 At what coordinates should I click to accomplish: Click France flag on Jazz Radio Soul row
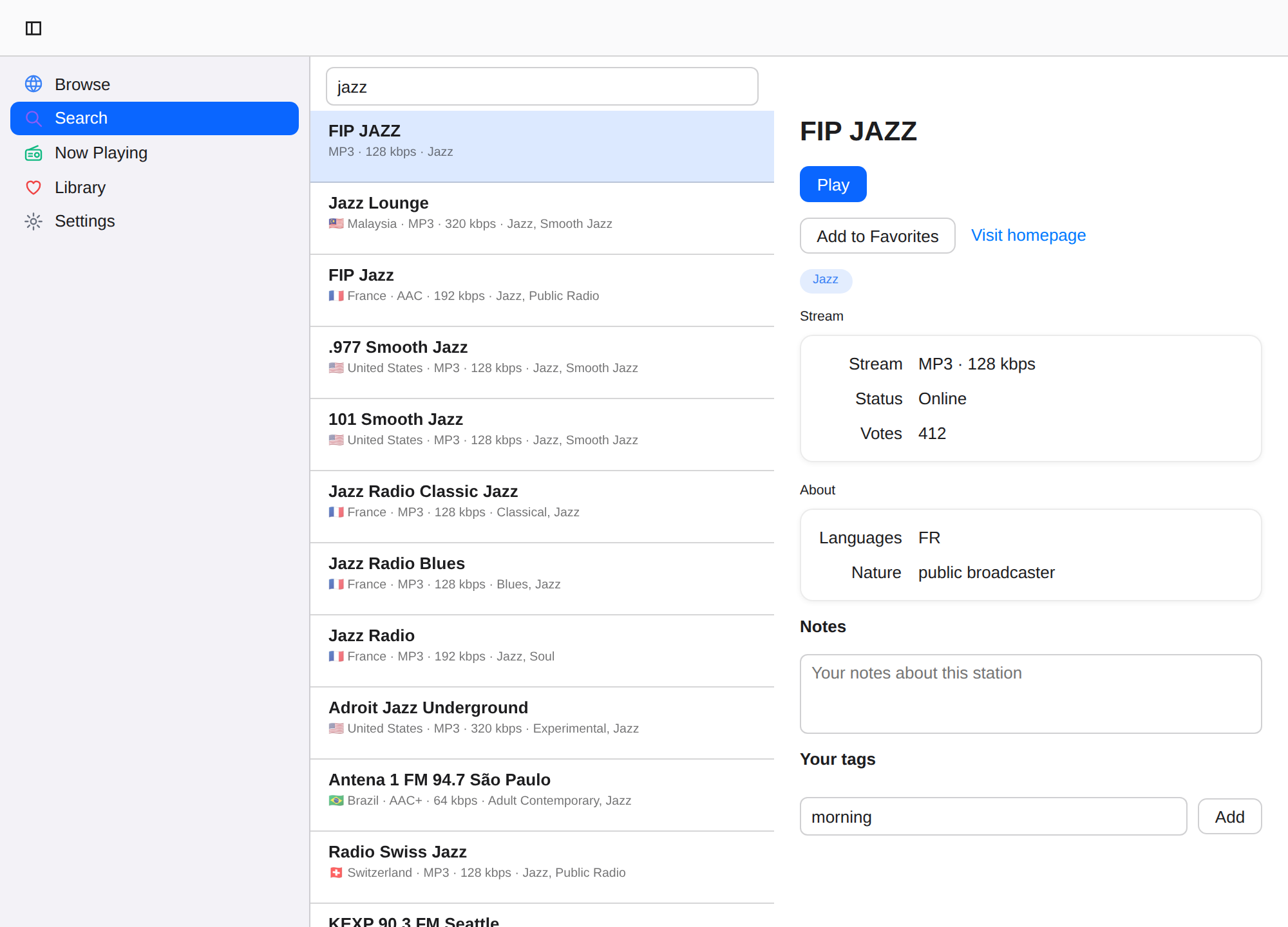point(336,656)
